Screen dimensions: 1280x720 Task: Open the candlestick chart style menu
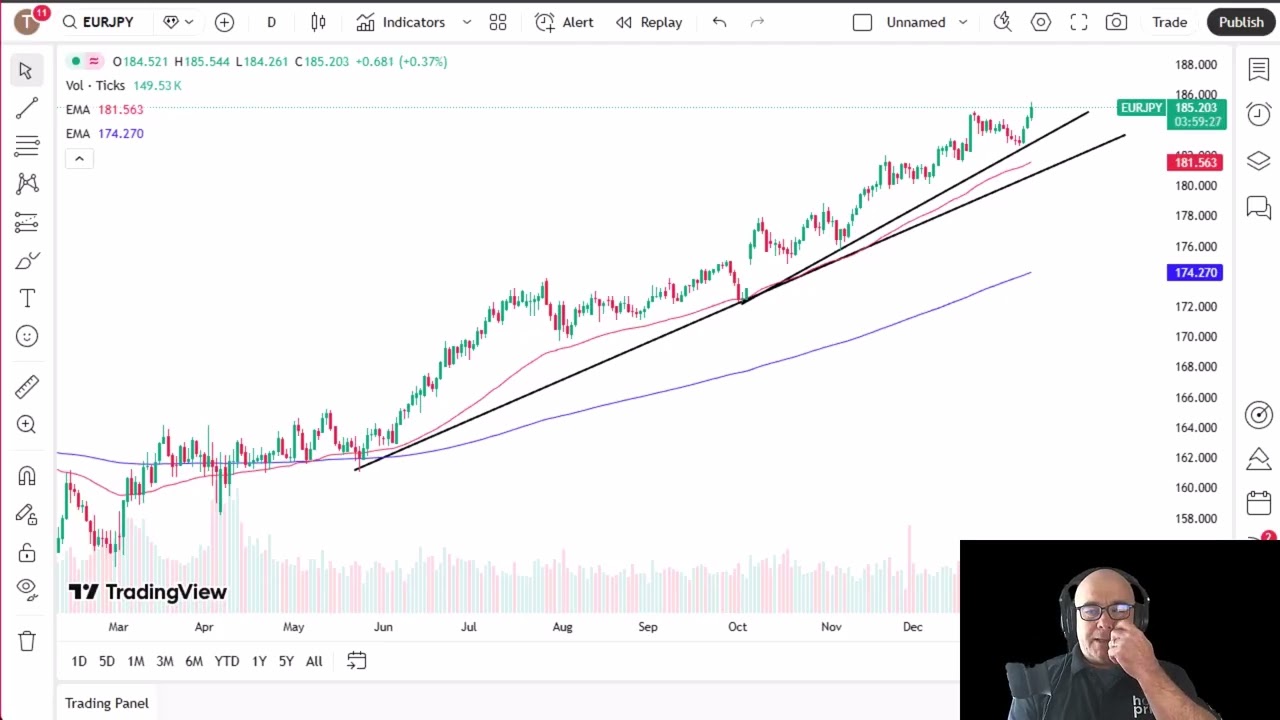coord(318,22)
